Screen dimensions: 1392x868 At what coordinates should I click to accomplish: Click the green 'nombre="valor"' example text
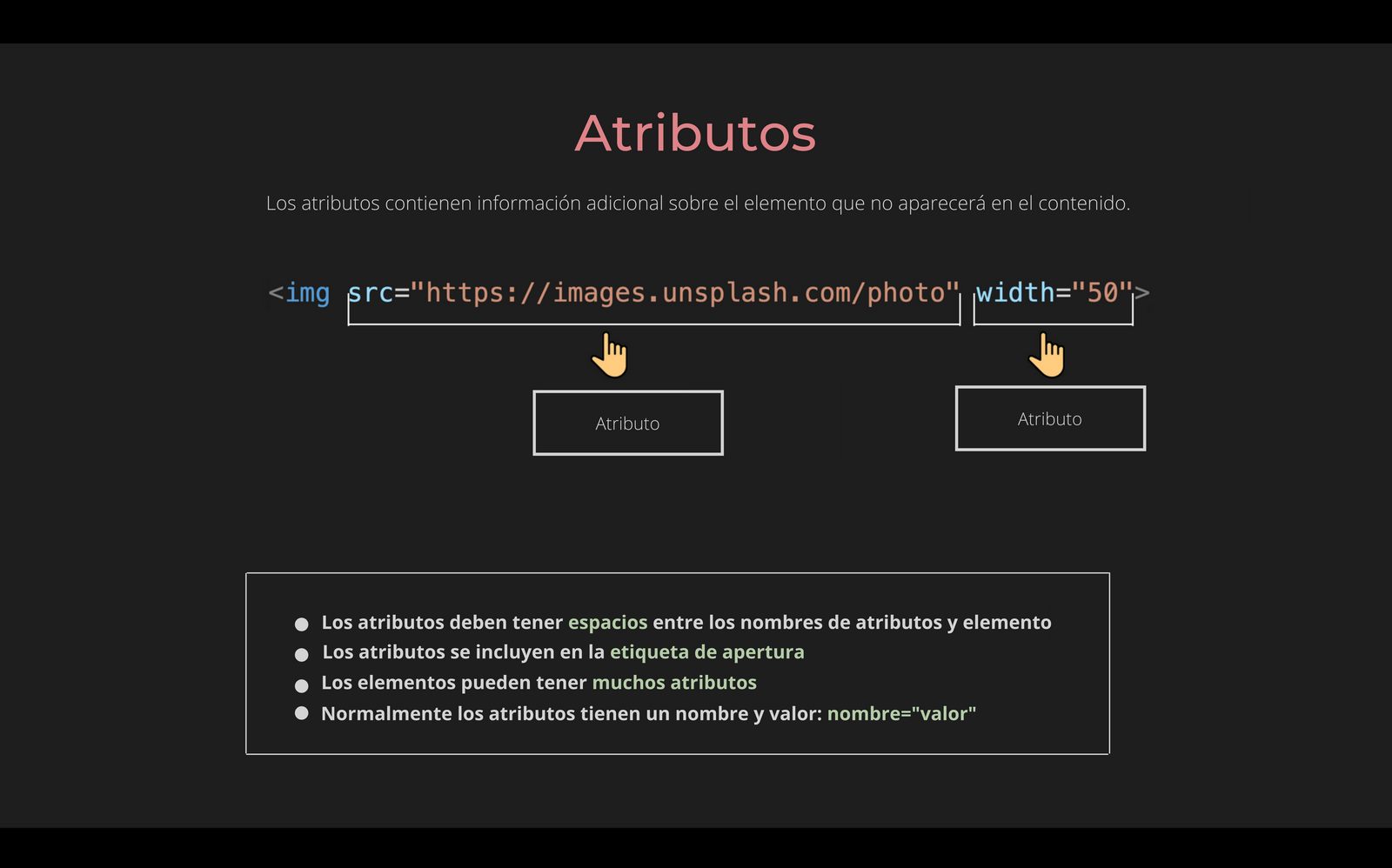point(902,714)
